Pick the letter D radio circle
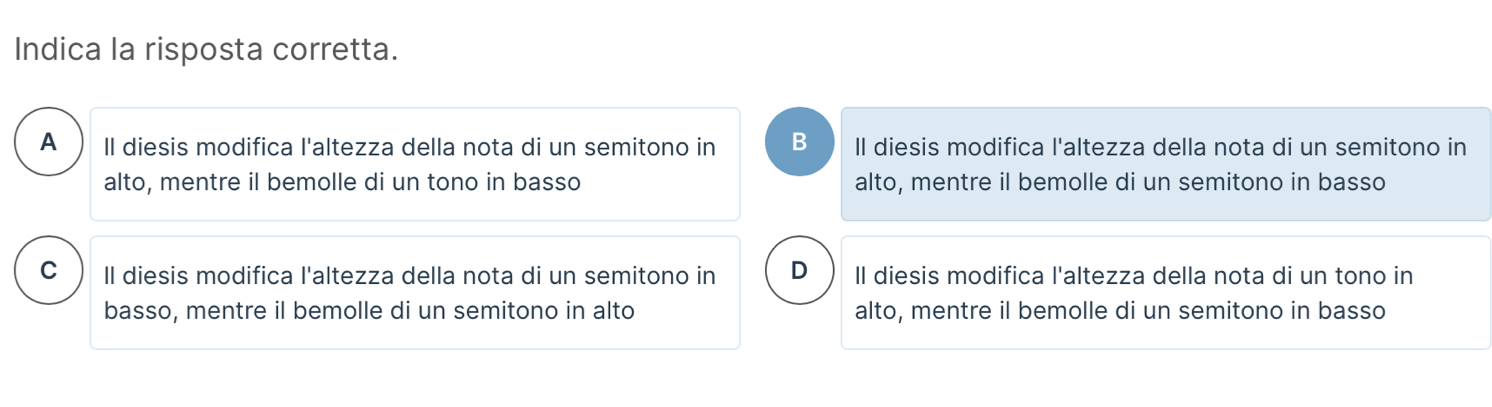The height and width of the screenshot is (407, 1492). coord(799,270)
